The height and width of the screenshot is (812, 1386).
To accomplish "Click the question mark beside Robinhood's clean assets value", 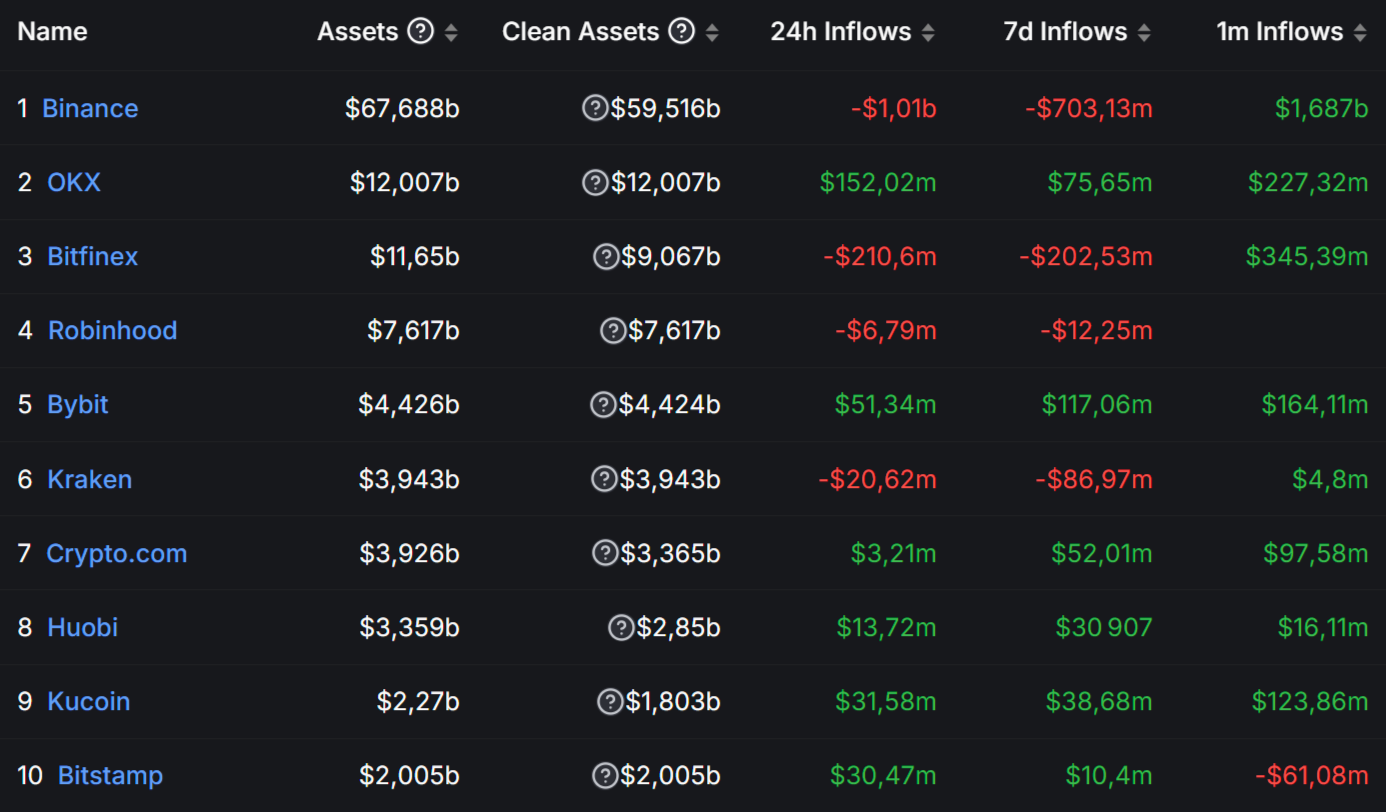I will point(613,330).
